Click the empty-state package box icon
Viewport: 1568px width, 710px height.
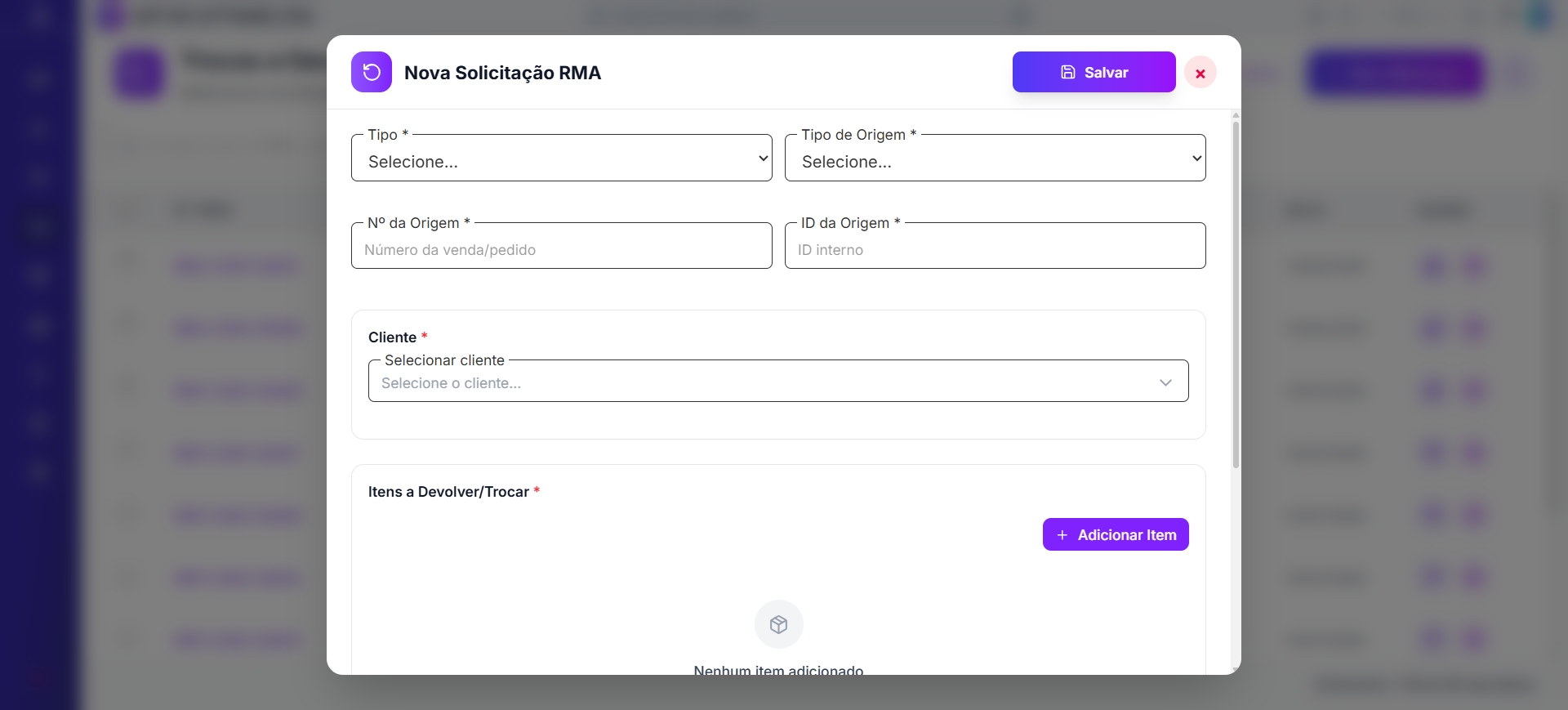click(x=778, y=624)
